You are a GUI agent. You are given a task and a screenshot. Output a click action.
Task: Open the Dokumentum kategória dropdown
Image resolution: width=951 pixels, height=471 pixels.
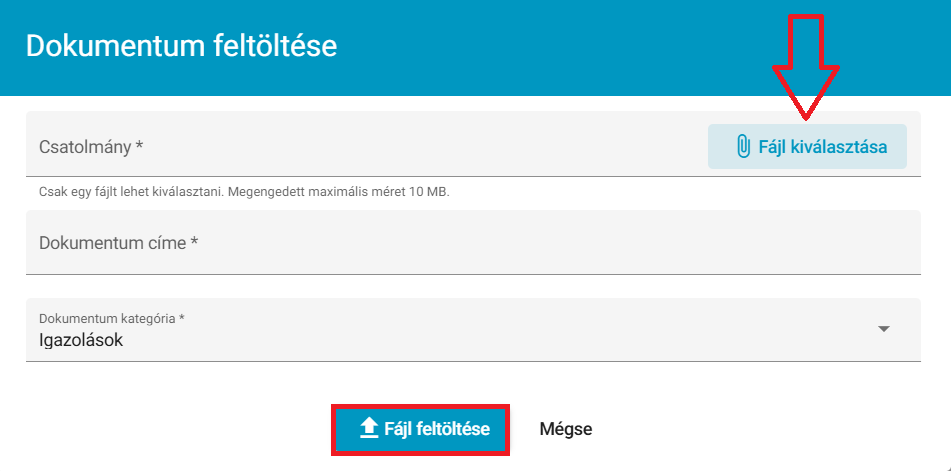[x=473, y=330]
